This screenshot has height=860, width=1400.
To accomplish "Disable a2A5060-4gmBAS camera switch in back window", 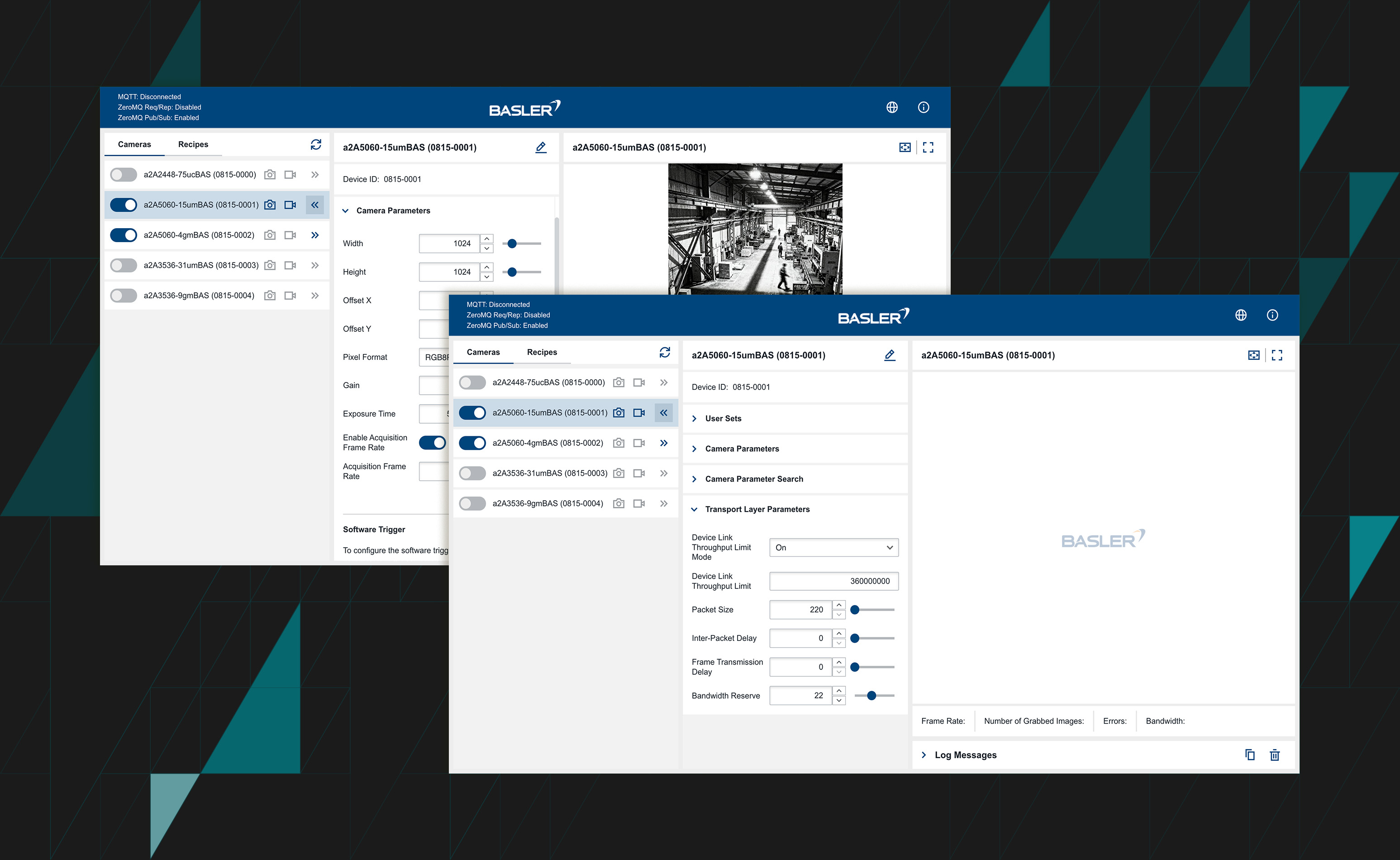I will pos(124,235).
